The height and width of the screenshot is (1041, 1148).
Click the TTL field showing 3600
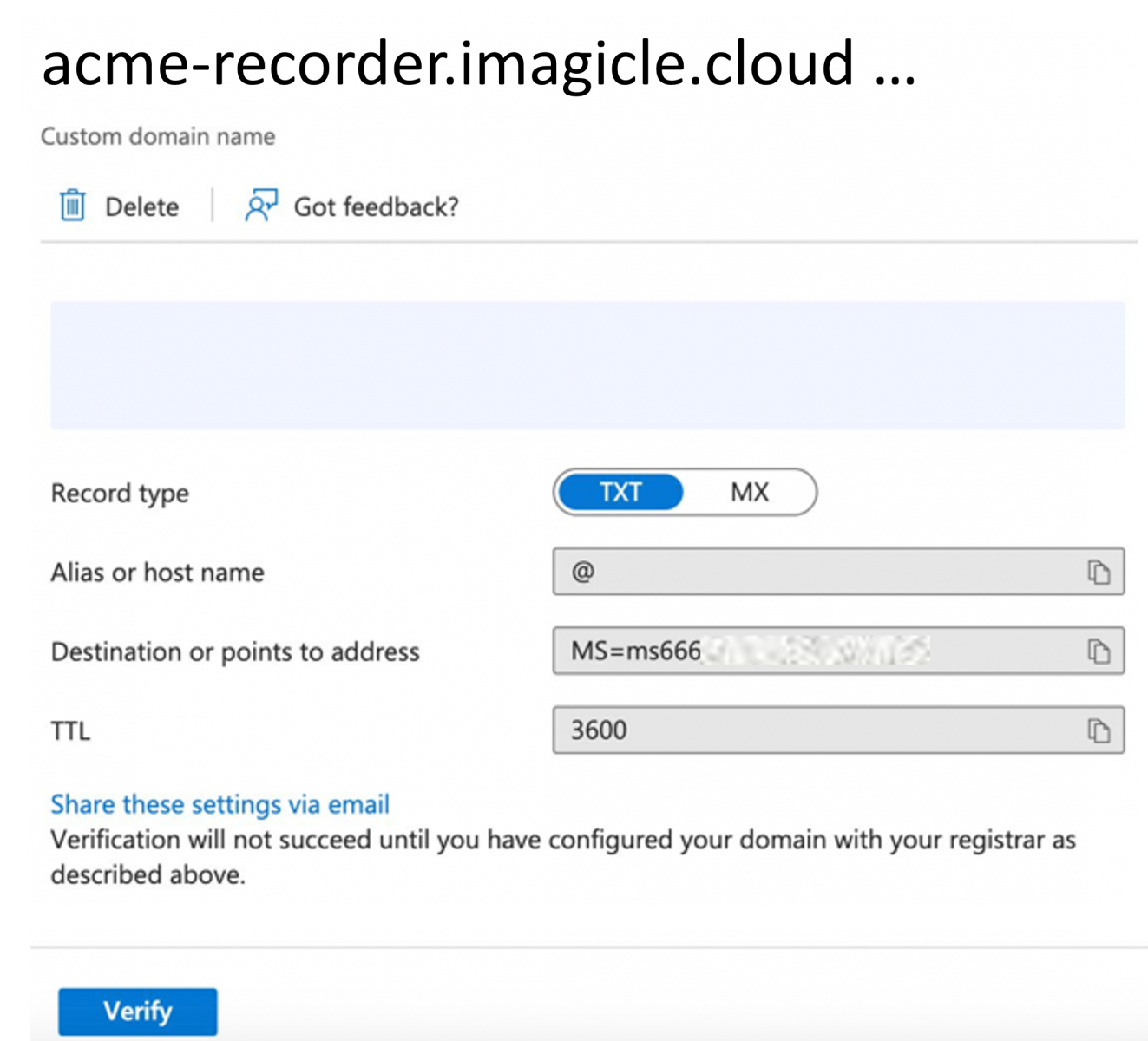click(816, 731)
